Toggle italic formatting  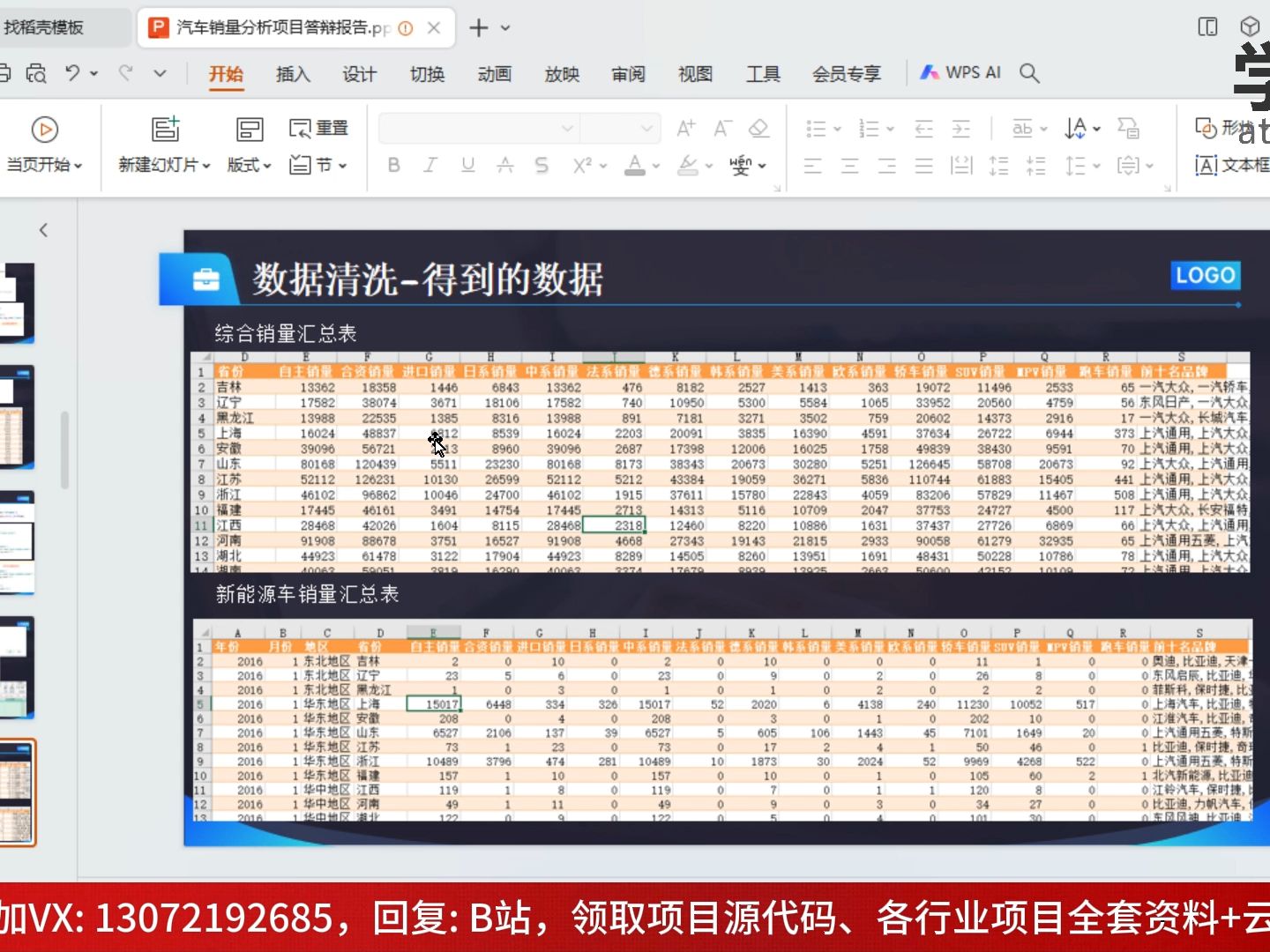coord(430,165)
